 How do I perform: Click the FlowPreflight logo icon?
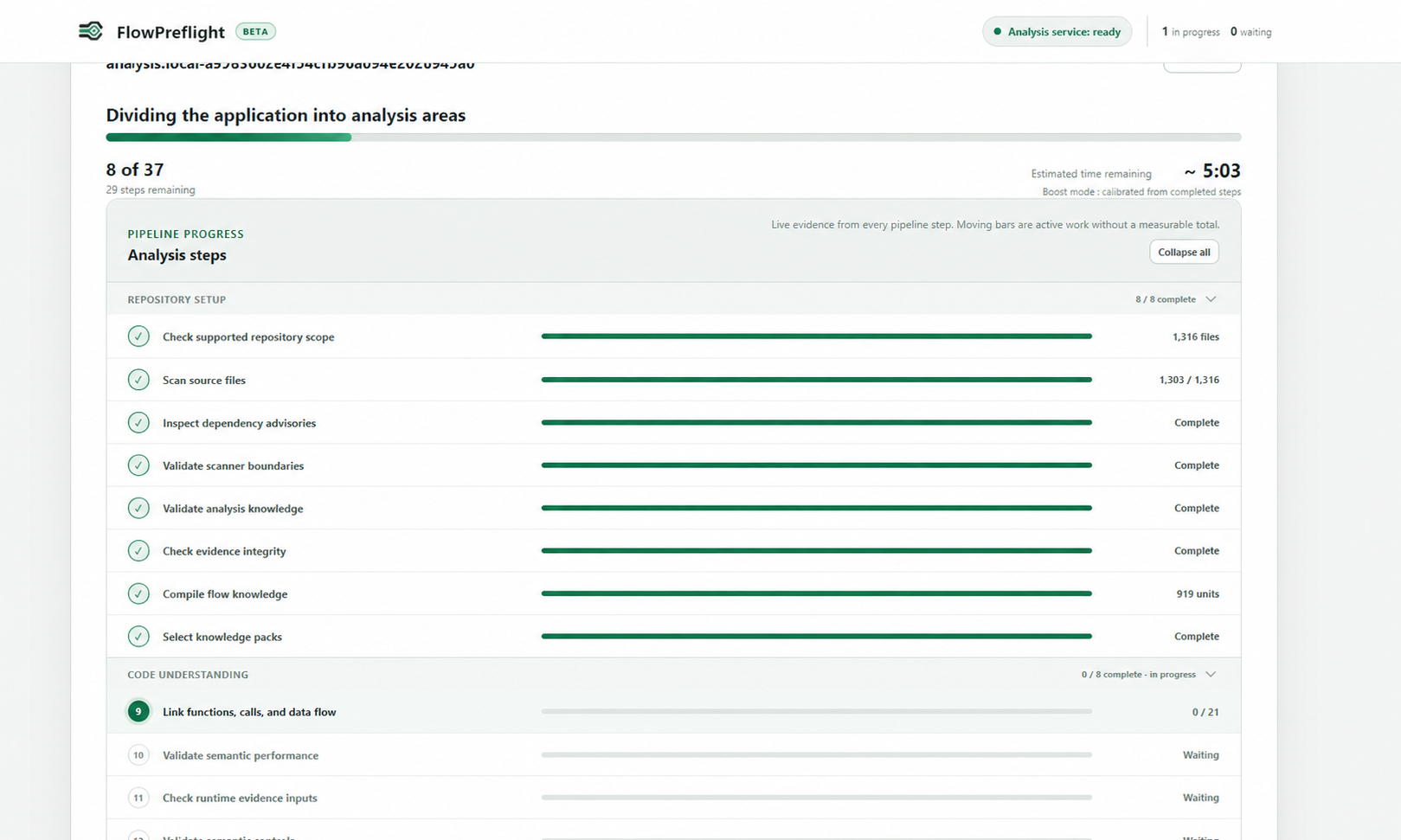91,31
